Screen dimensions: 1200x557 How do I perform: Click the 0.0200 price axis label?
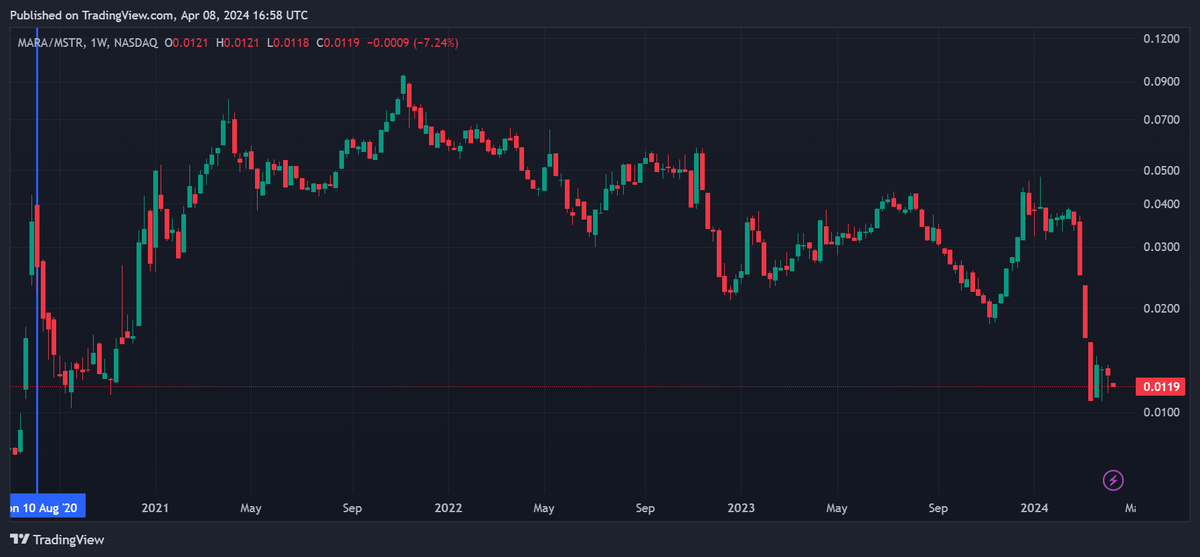(1160, 308)
